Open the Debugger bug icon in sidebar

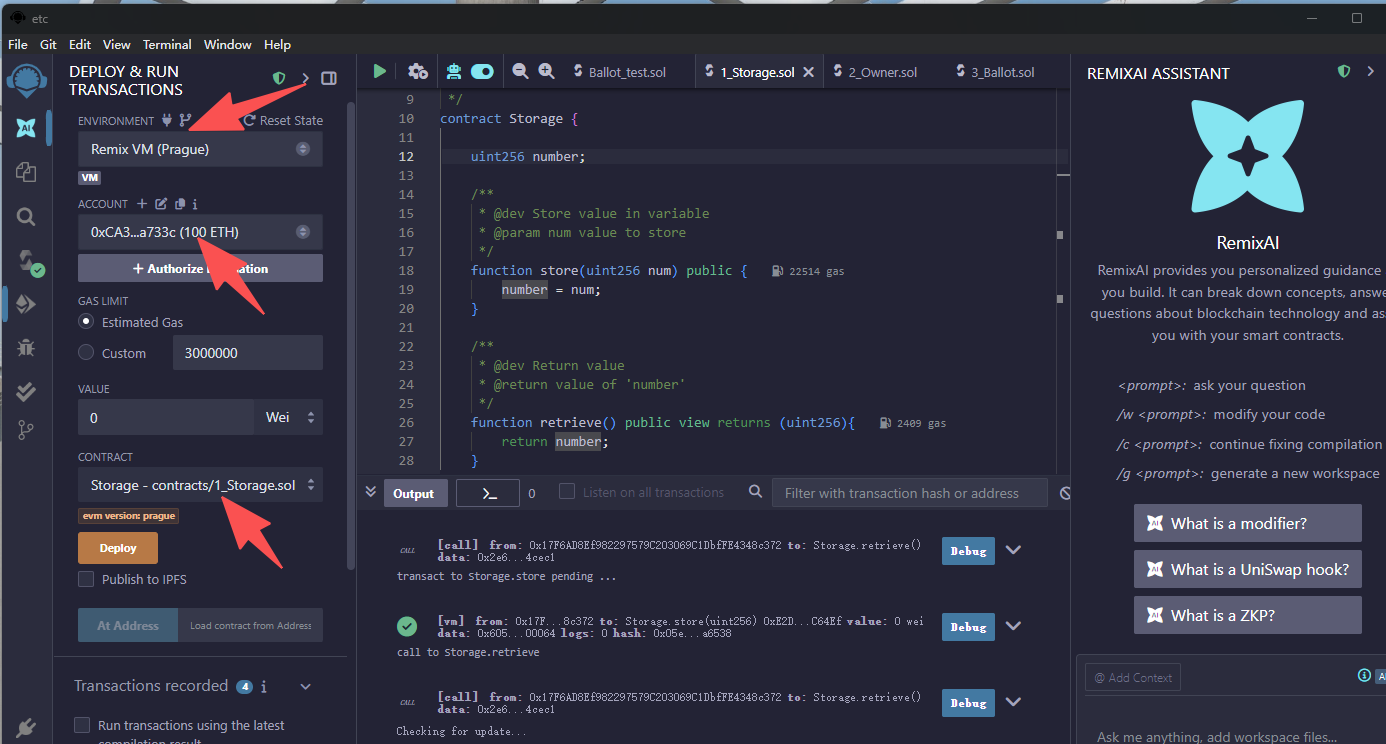(26, 348)
